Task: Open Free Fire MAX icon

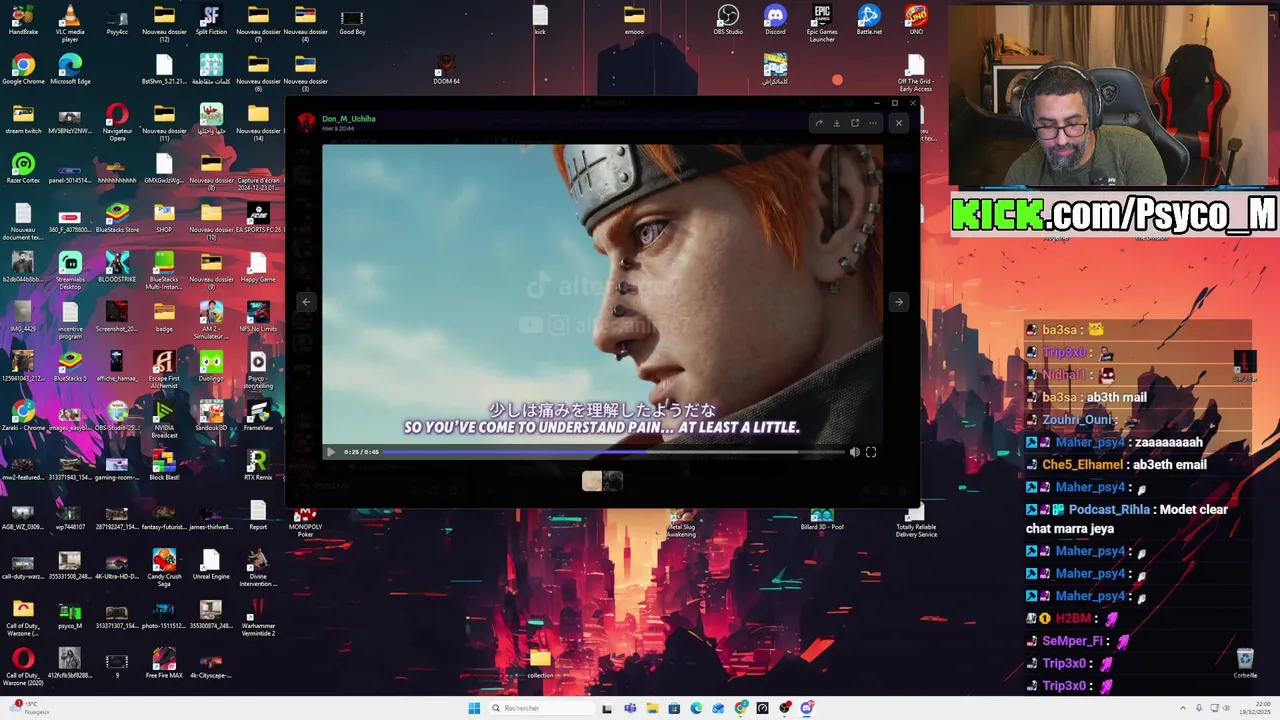Action: (164, 662)
